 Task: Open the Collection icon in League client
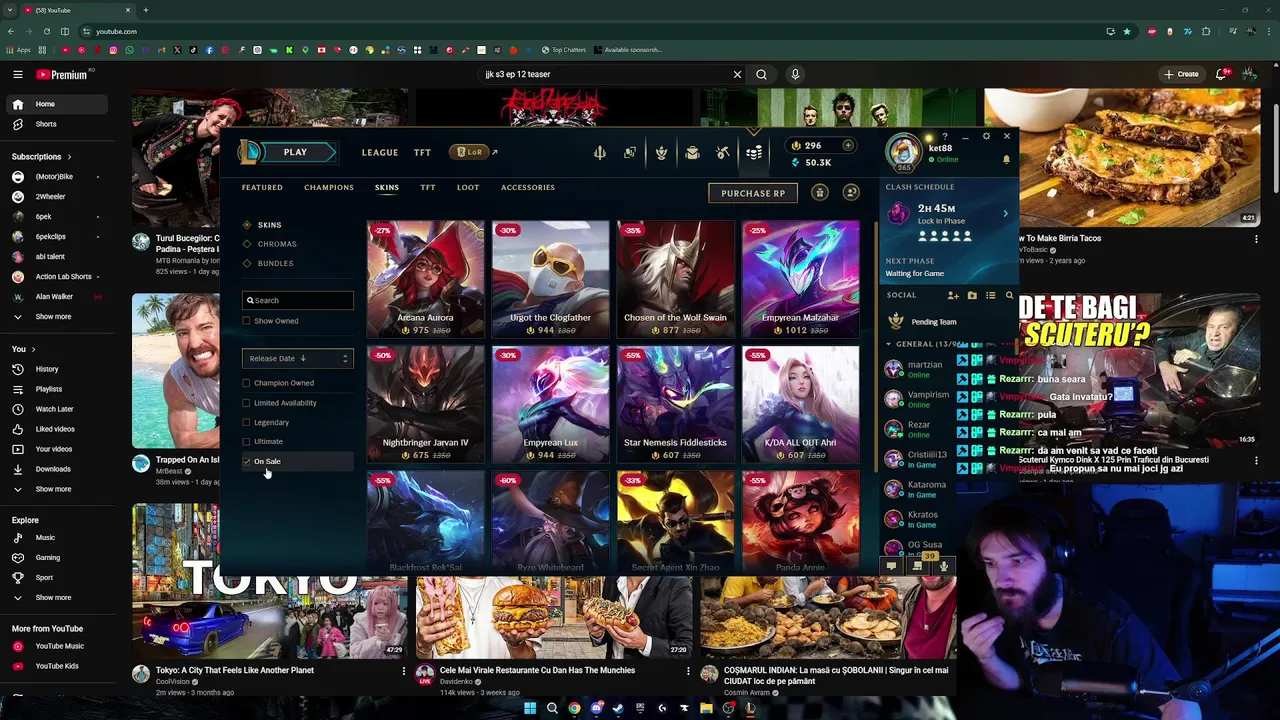pos(661,152)
